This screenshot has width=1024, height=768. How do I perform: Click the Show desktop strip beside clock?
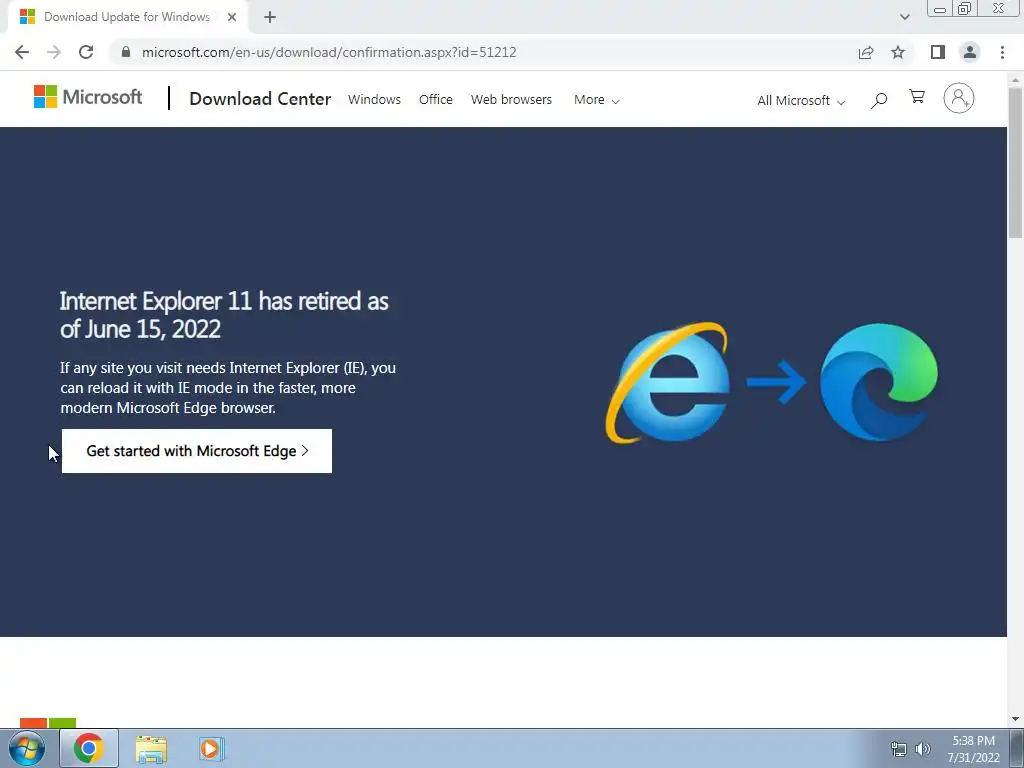1017,748
